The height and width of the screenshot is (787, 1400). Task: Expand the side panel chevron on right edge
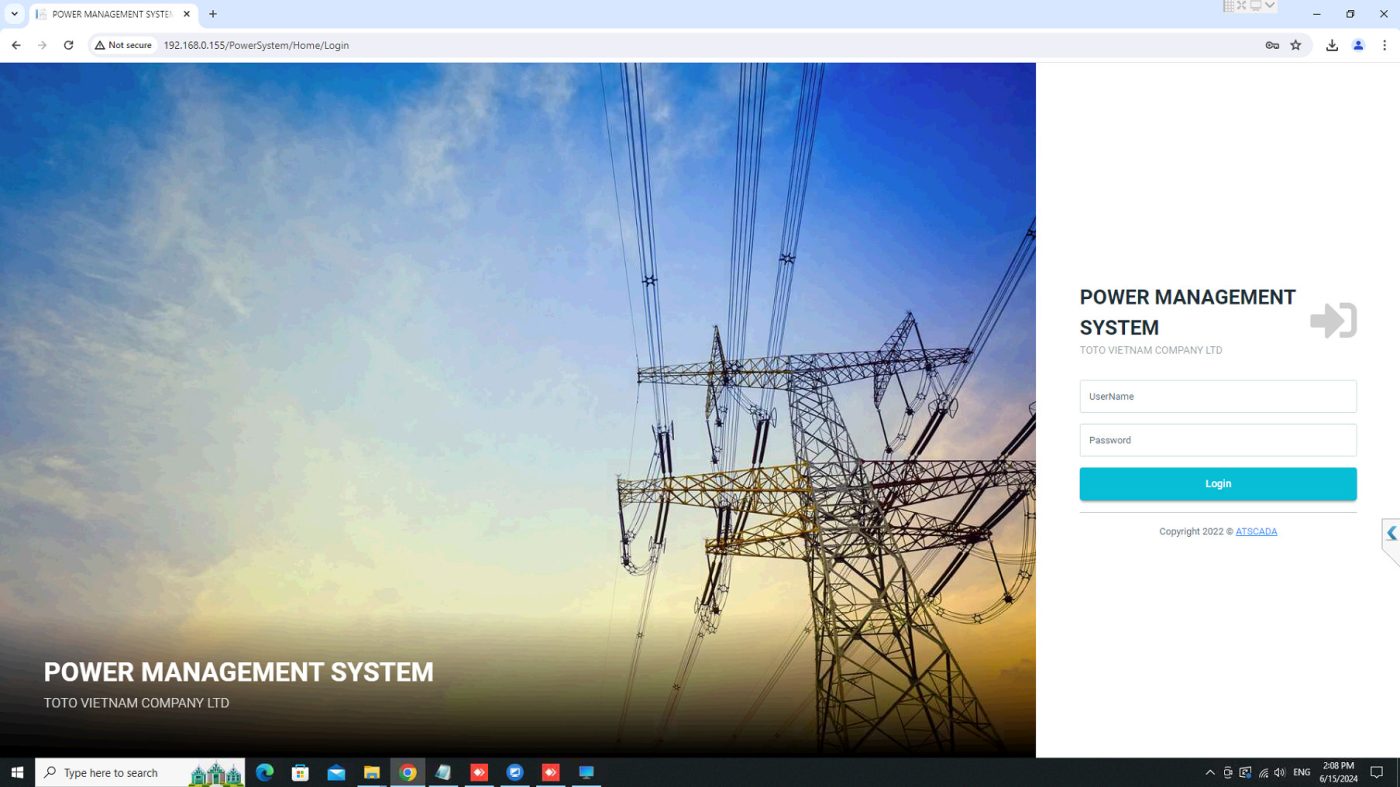[1391, 534]
